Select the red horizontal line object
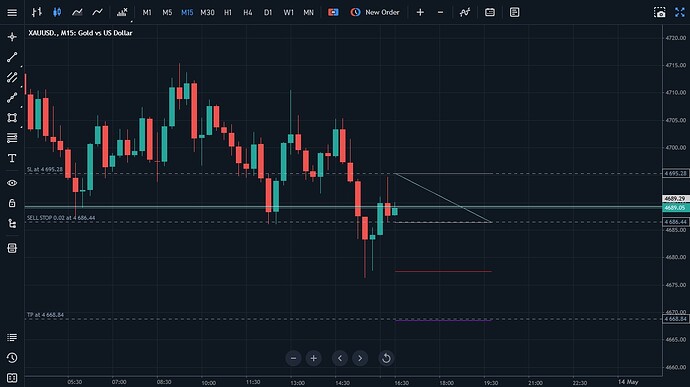690x387 pixels. (x=443, y=272)
